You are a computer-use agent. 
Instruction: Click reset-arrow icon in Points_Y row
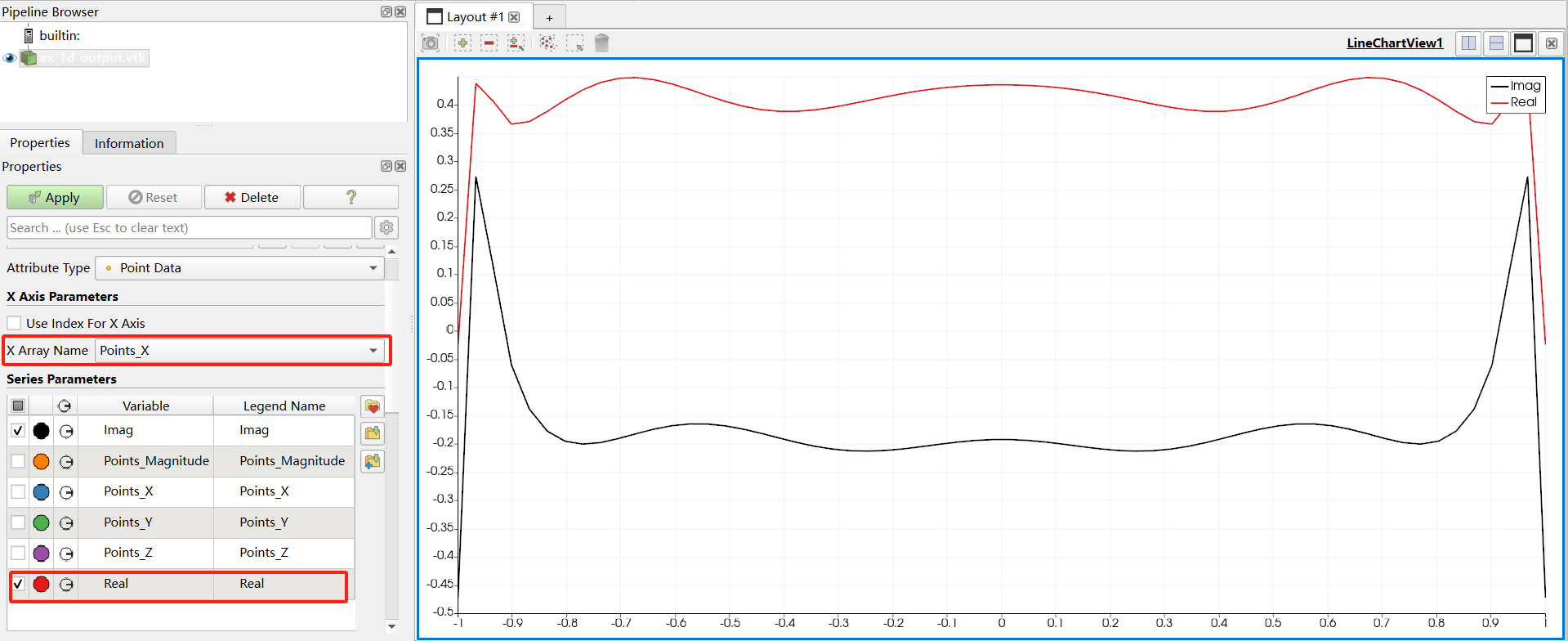66,523
